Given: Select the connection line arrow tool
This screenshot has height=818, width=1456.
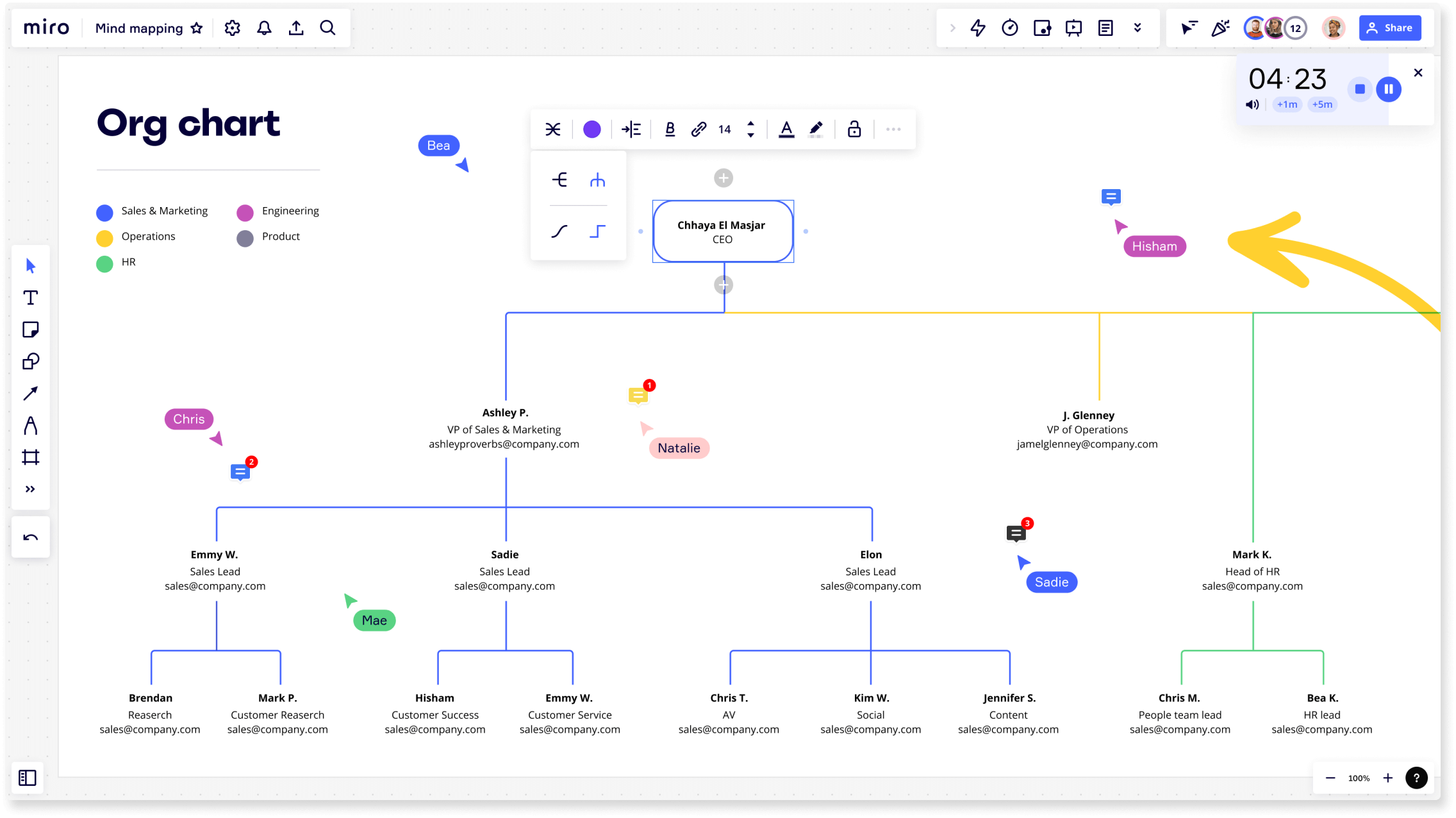Looking at the screenshot, I should [x=30, y=393].
